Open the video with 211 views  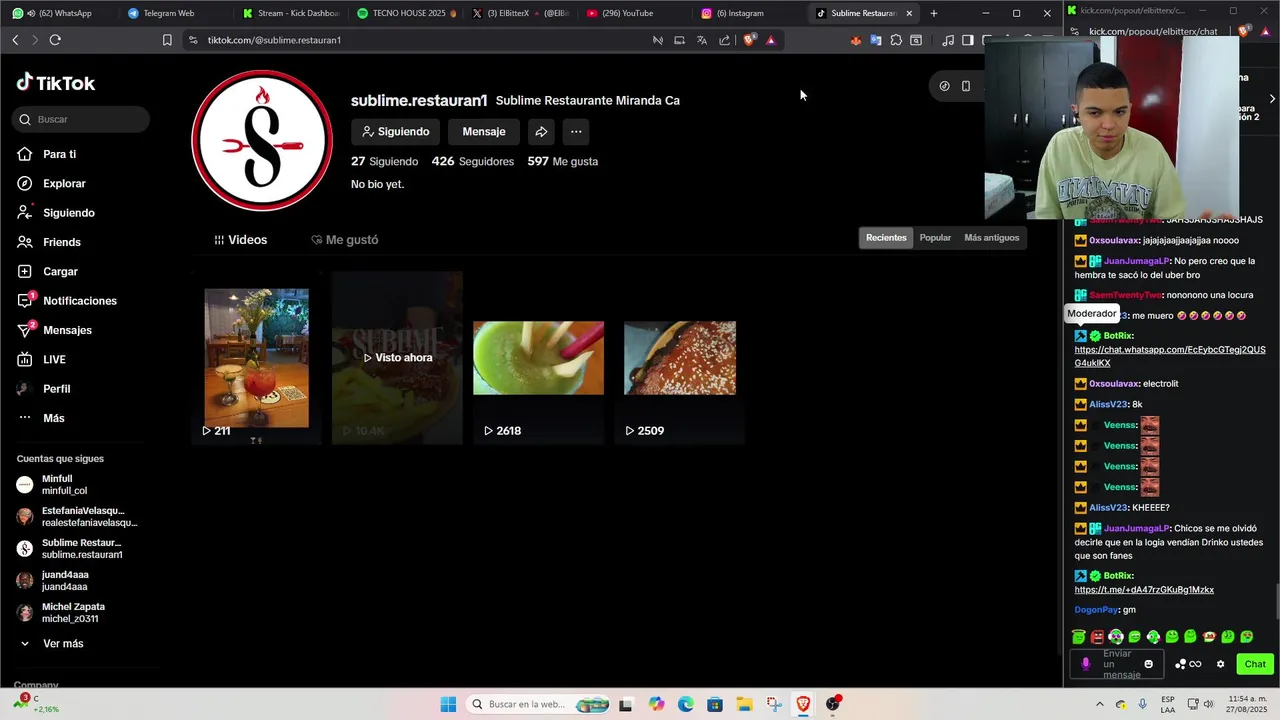pos(256,358)
